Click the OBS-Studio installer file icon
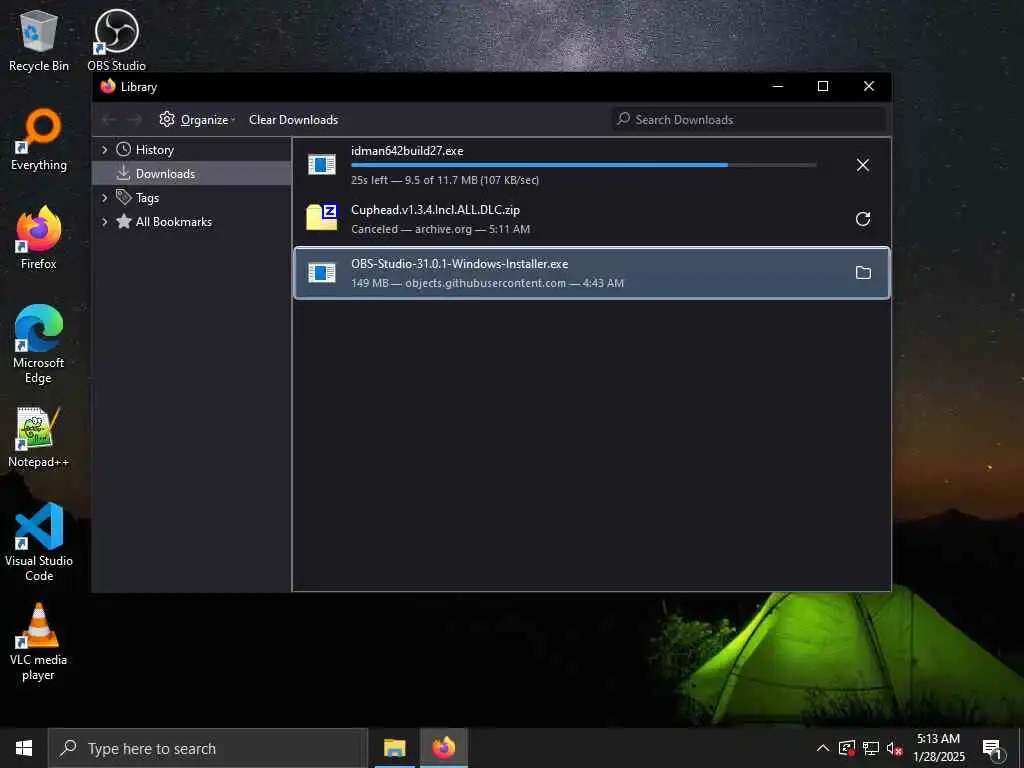This screenshot has height=768, width=1024. 321,272
